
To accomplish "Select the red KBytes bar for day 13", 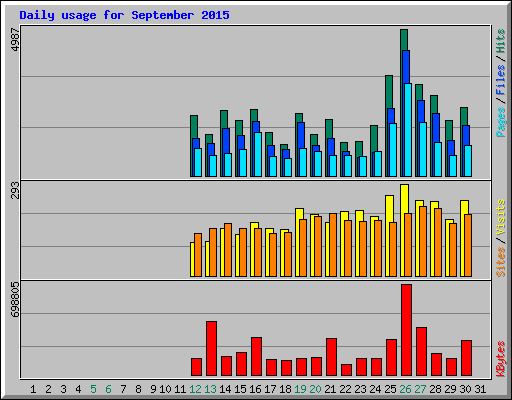I will point(211,348).
